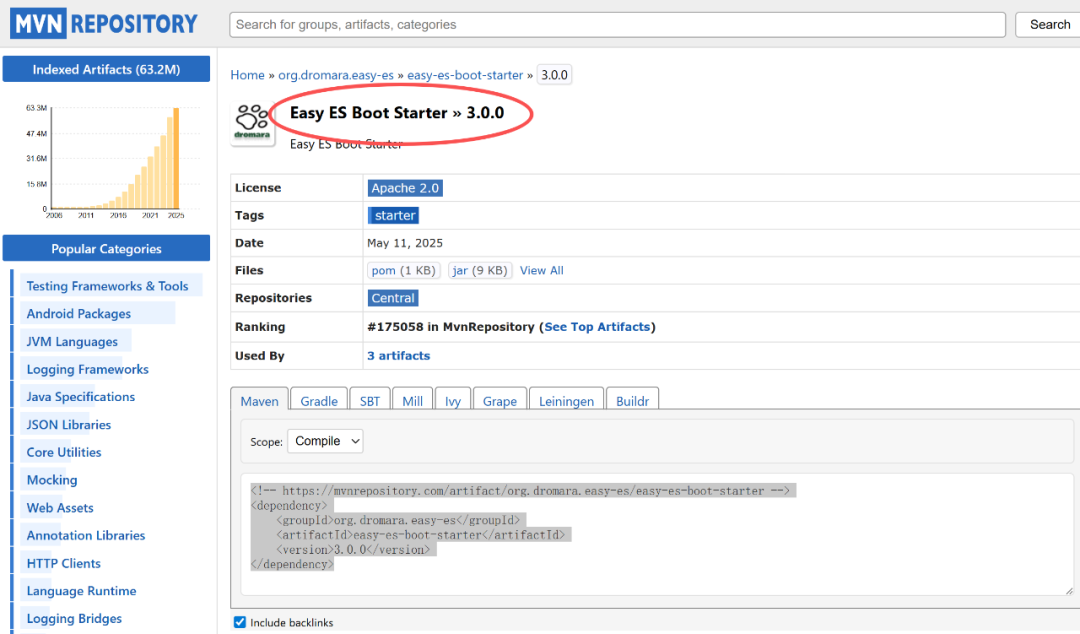
Task: Click the 3.0.0 version breadcrumb badge
Action: click(554, 75)
